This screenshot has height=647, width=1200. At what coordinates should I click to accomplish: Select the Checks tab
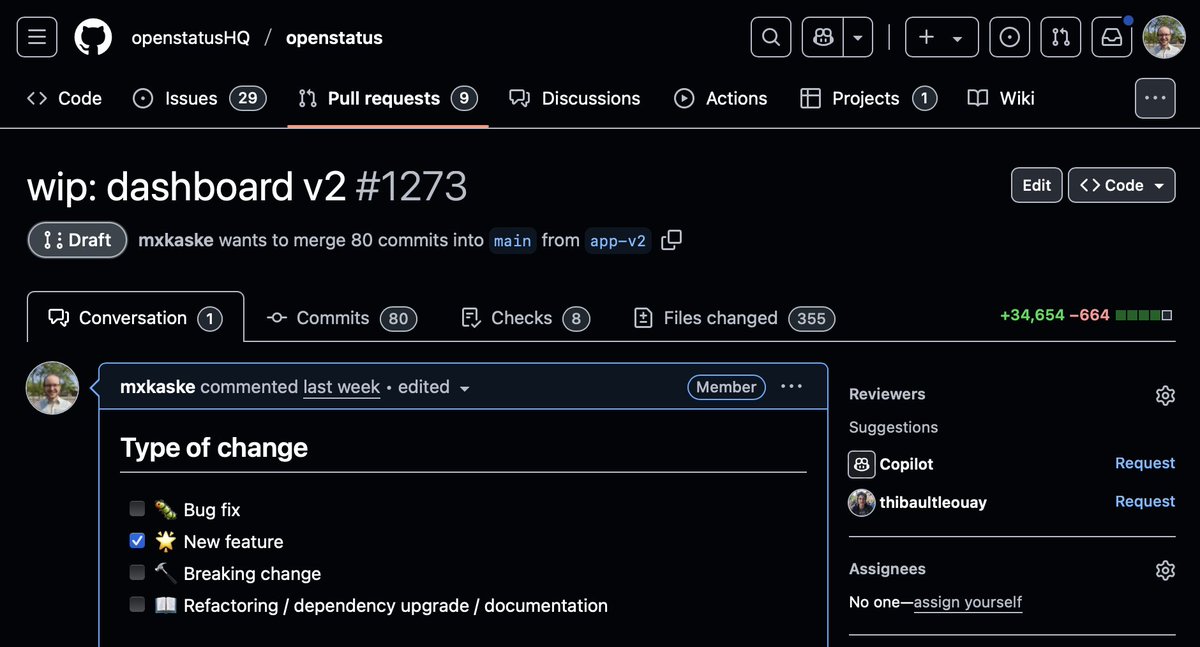525,318
